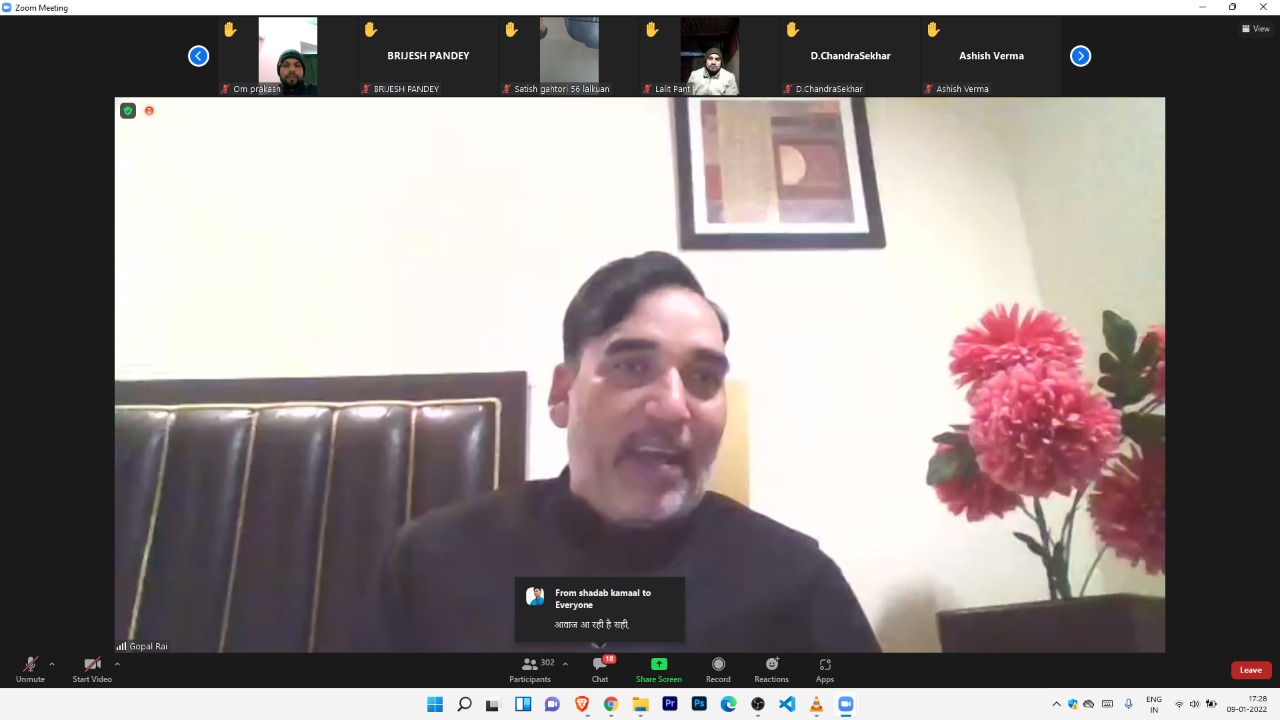Viewport: 1280px width, 720px height.
Task: Click the chat message from shadab kamaal
Action: (x=600, y=609)
